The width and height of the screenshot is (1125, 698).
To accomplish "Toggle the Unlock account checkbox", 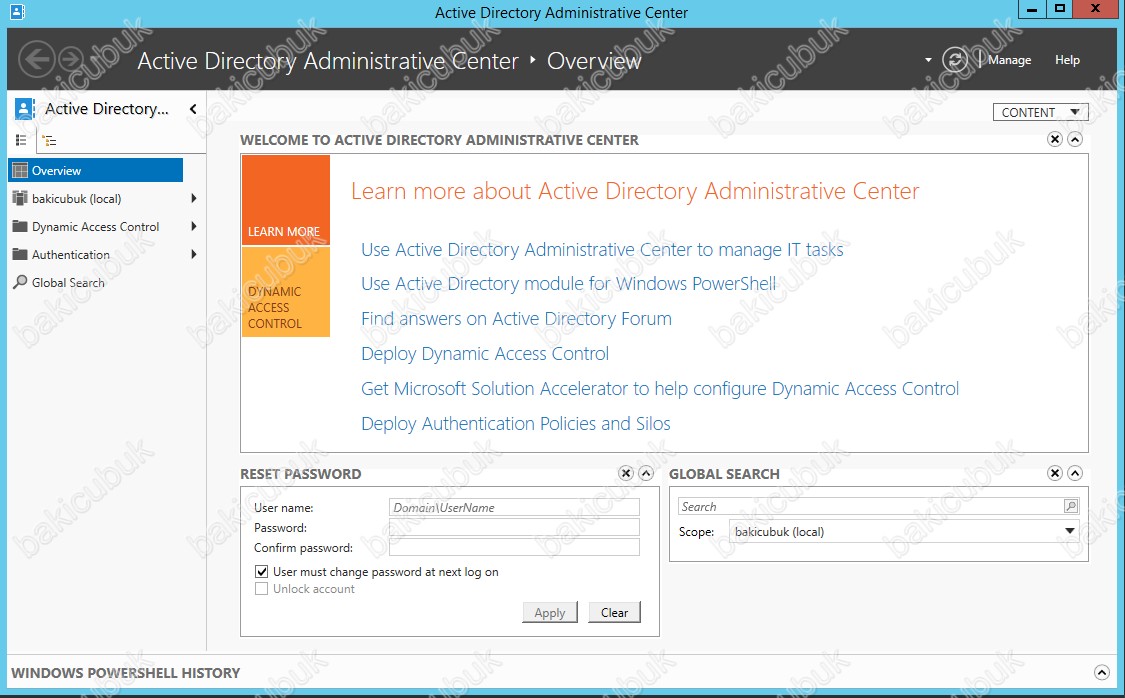I will pyautogui.click(x=262, y=589).
